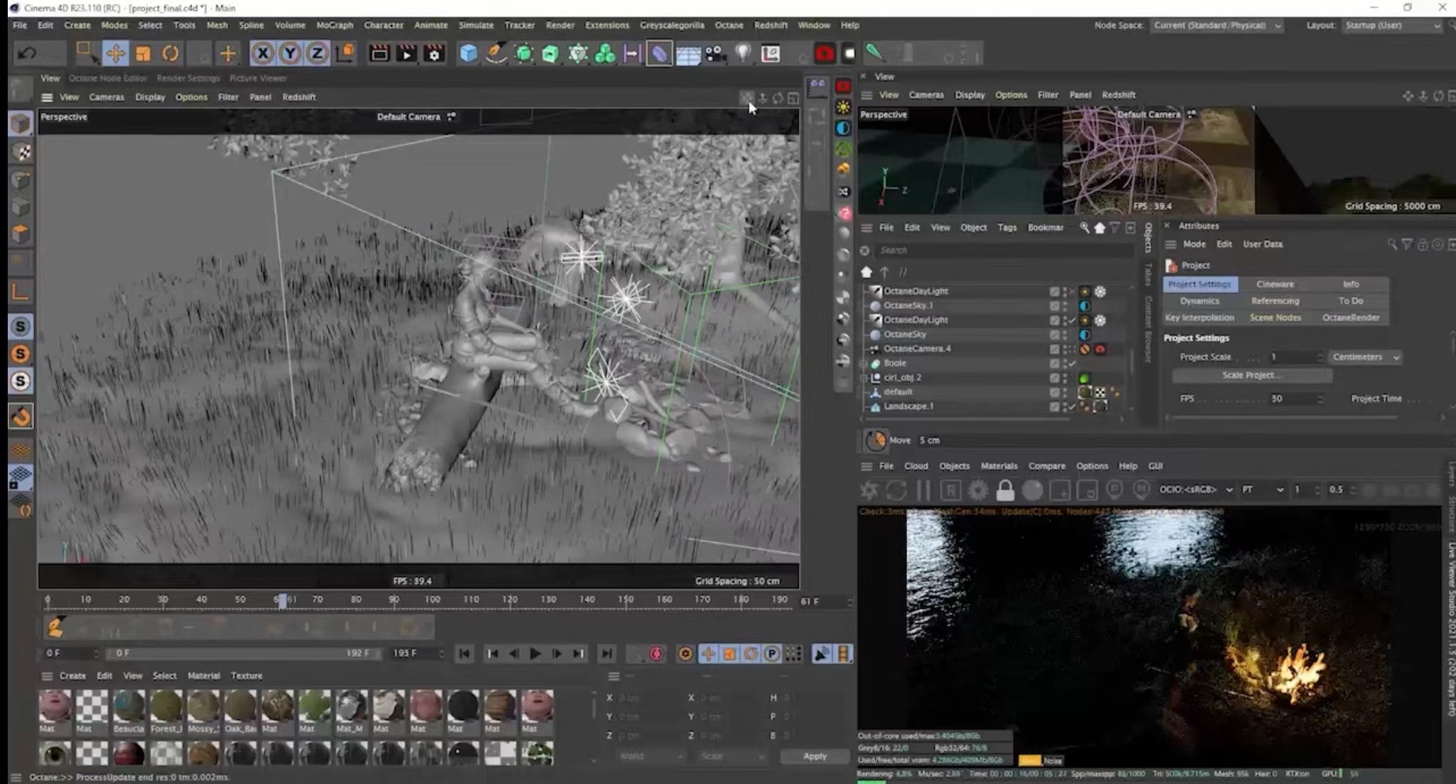Select Model mode cube in left sidebar
The width and height of the screenshot is (1456, 784).
pyautogui.click(x=20, y=123)
